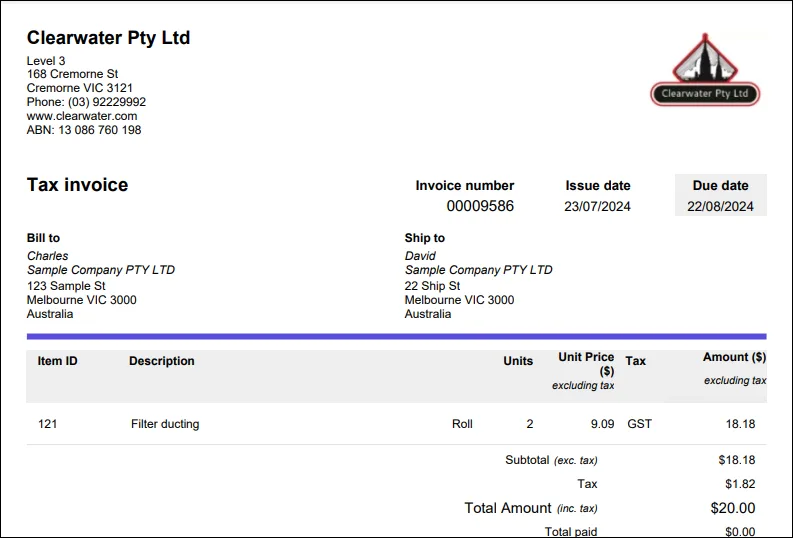Click the Amount ($) column header
The height and width of the screenshot is (538, 793).
[x=734, y=357]
